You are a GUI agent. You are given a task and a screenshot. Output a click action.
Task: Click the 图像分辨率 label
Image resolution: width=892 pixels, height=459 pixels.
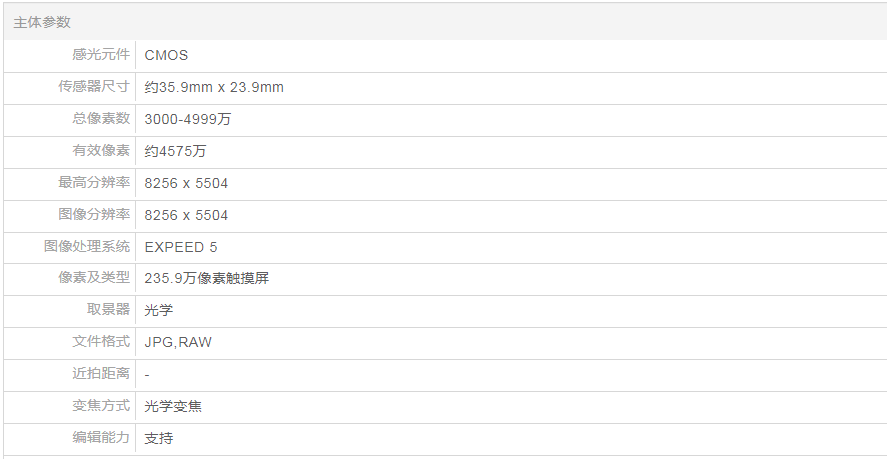94,215
